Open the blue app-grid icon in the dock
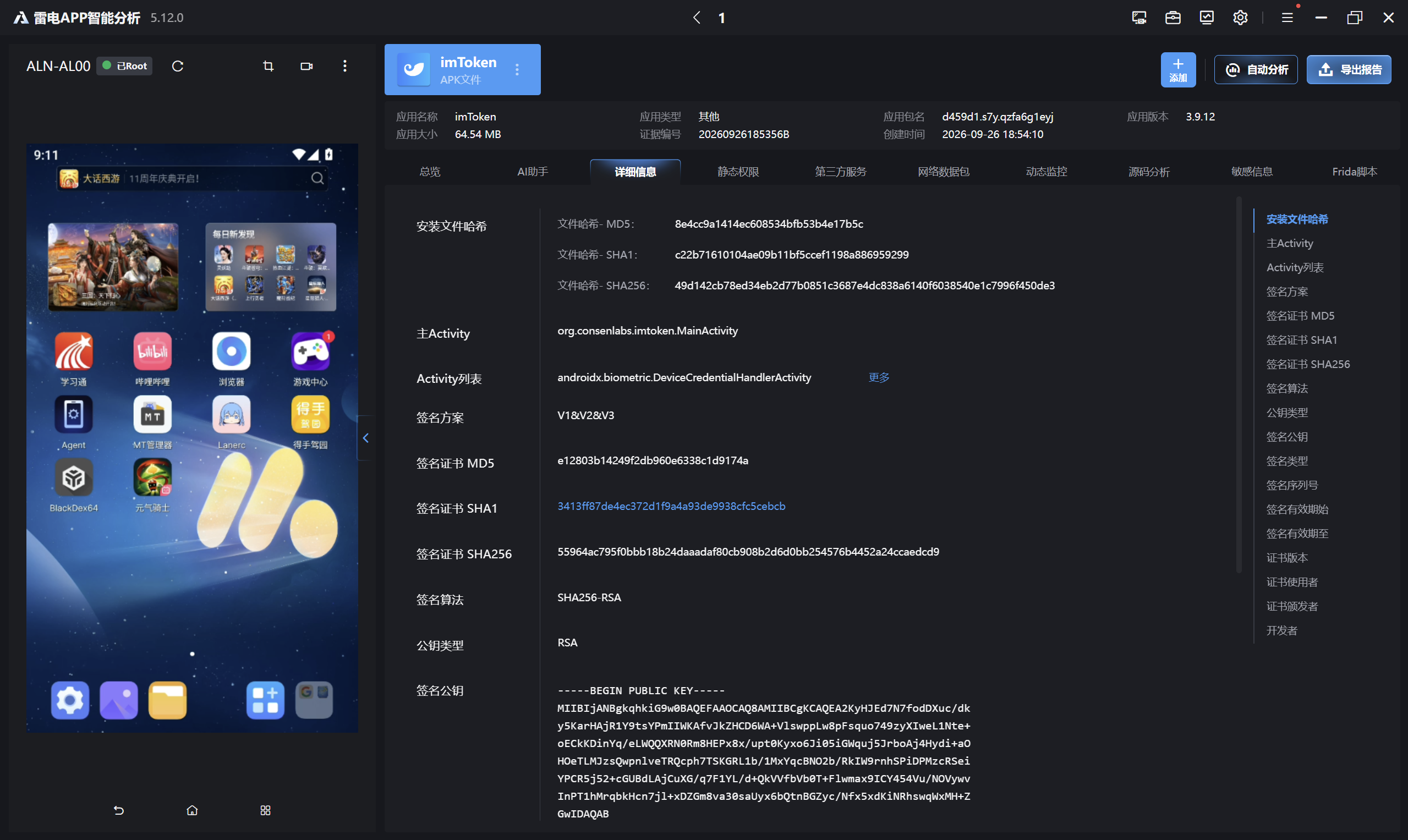 [x=266, y=700]
